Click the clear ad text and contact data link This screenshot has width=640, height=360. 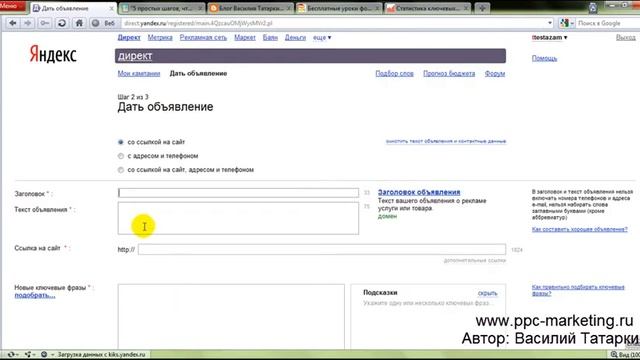[446, 141]
